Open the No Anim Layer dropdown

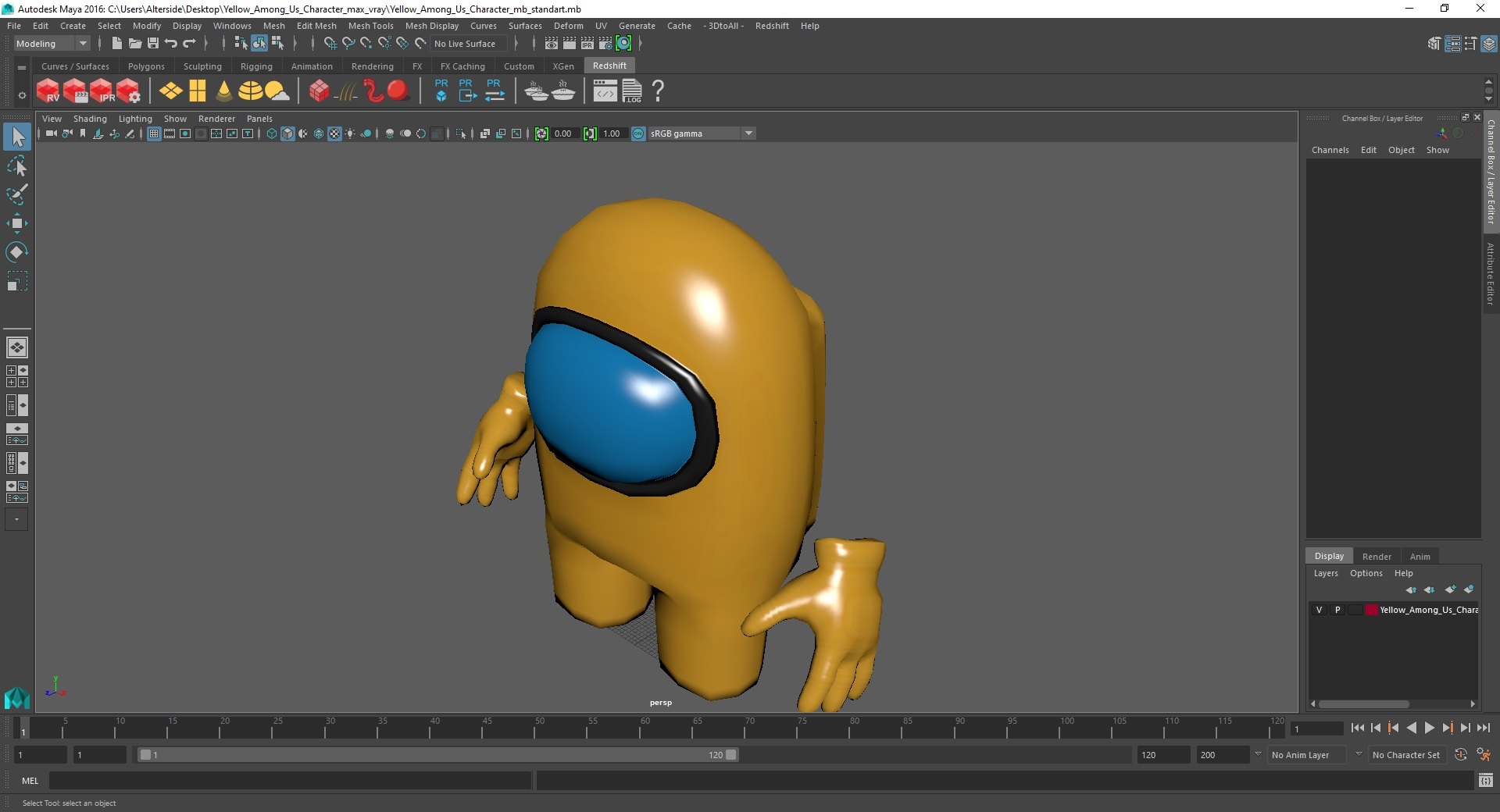1306,755
